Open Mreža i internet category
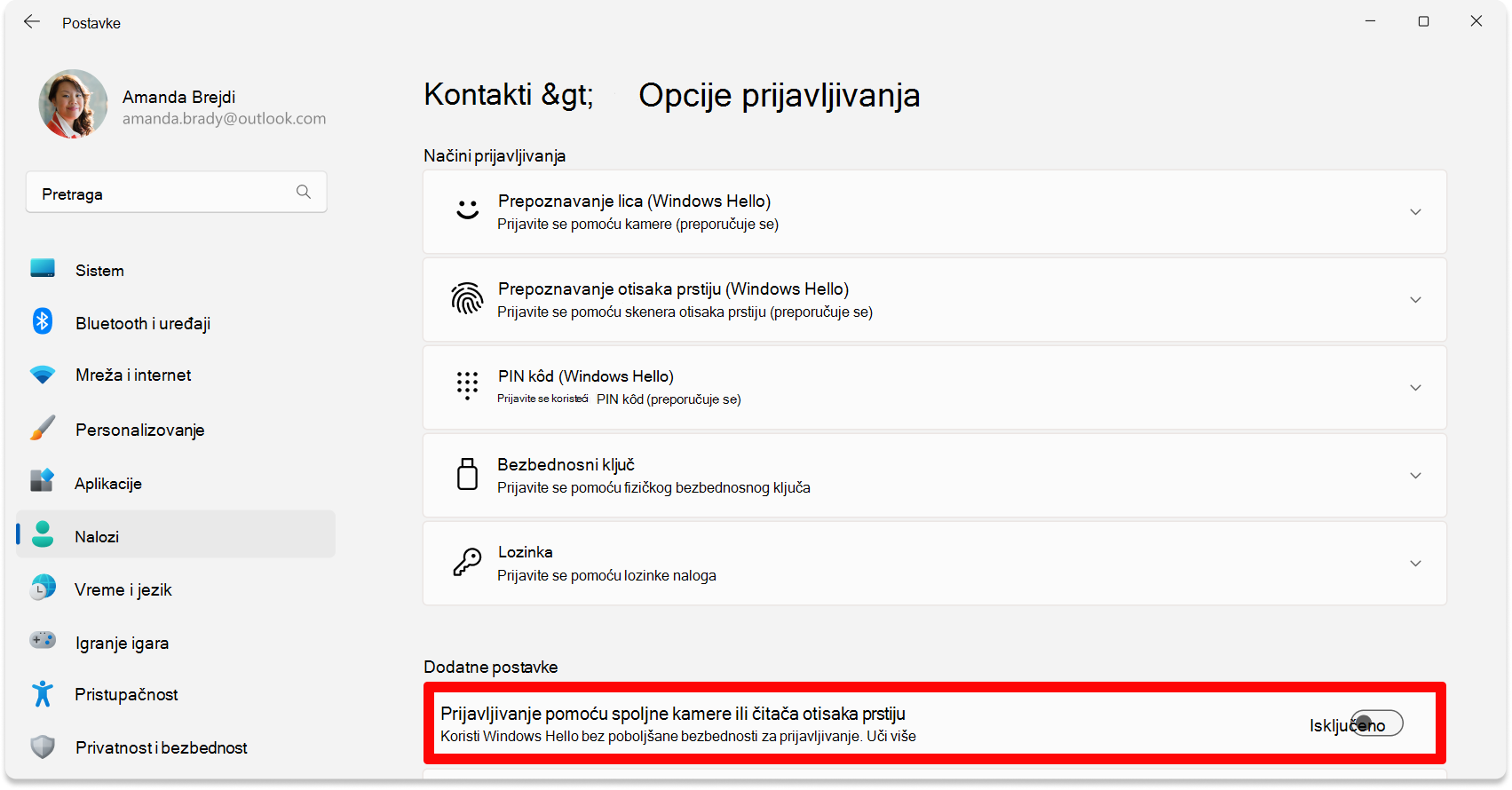The height and width of the screenshot is (790, 1512). (x=176, y=375)
